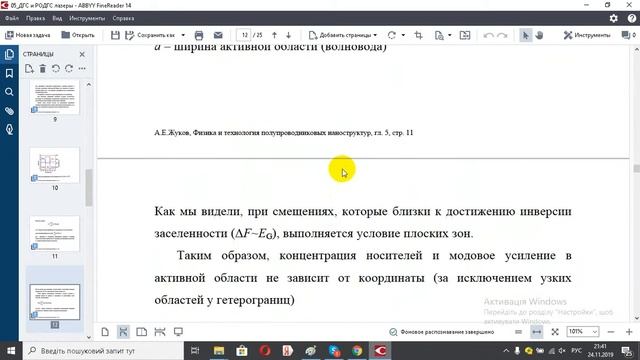This screenshot has width=640, height=360.
Task: Switch to two-page view mode
Action: 142,332
